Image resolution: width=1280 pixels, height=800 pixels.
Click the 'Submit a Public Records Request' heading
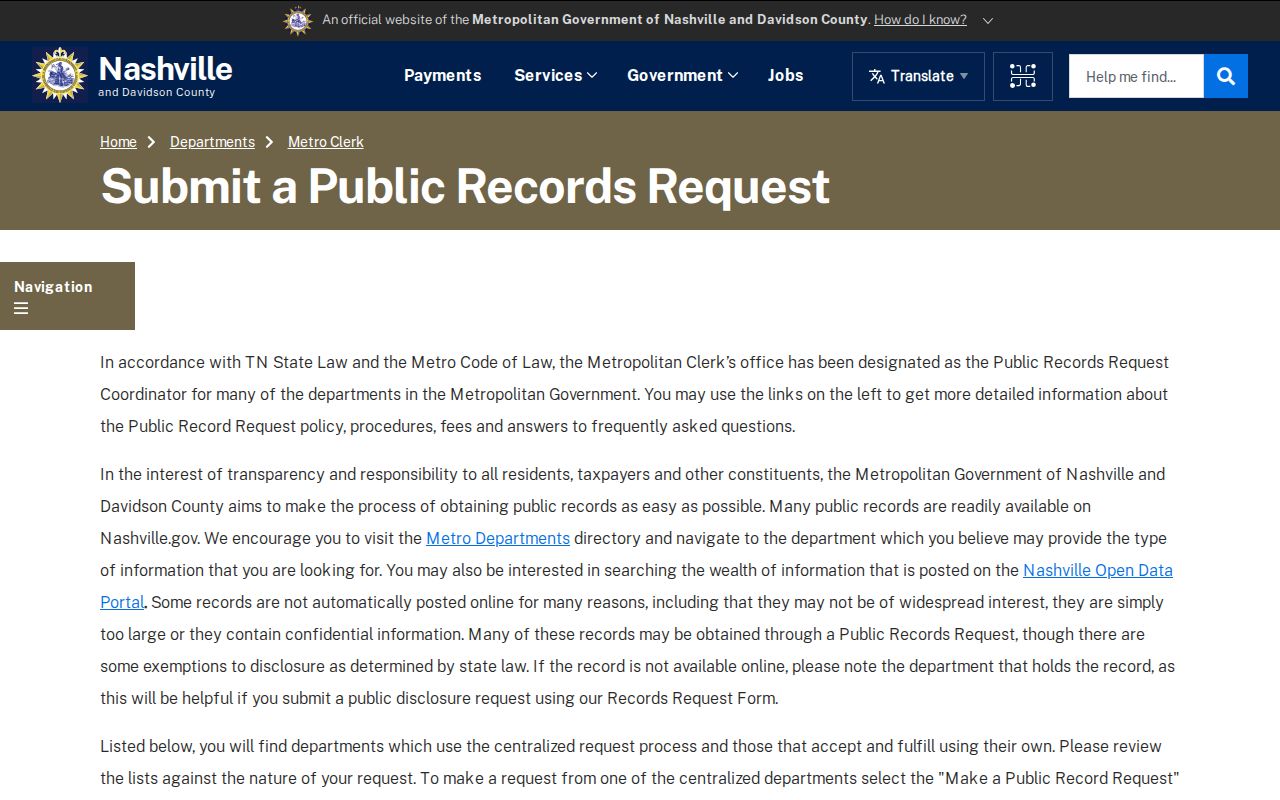[465, 186]
